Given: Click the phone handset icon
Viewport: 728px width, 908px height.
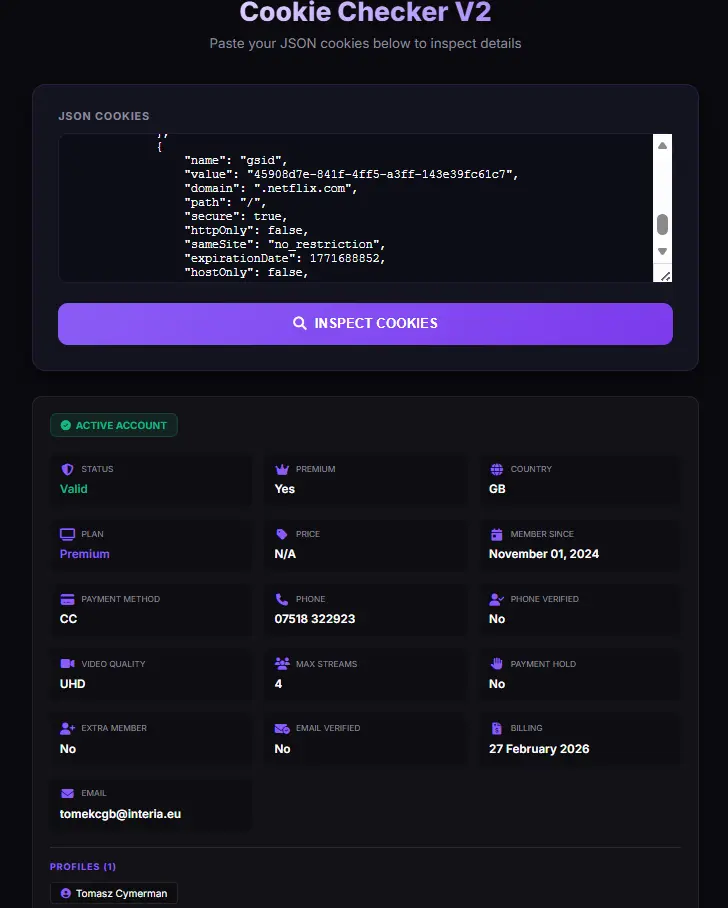Looking at the screenshot, I should (281, 599).
